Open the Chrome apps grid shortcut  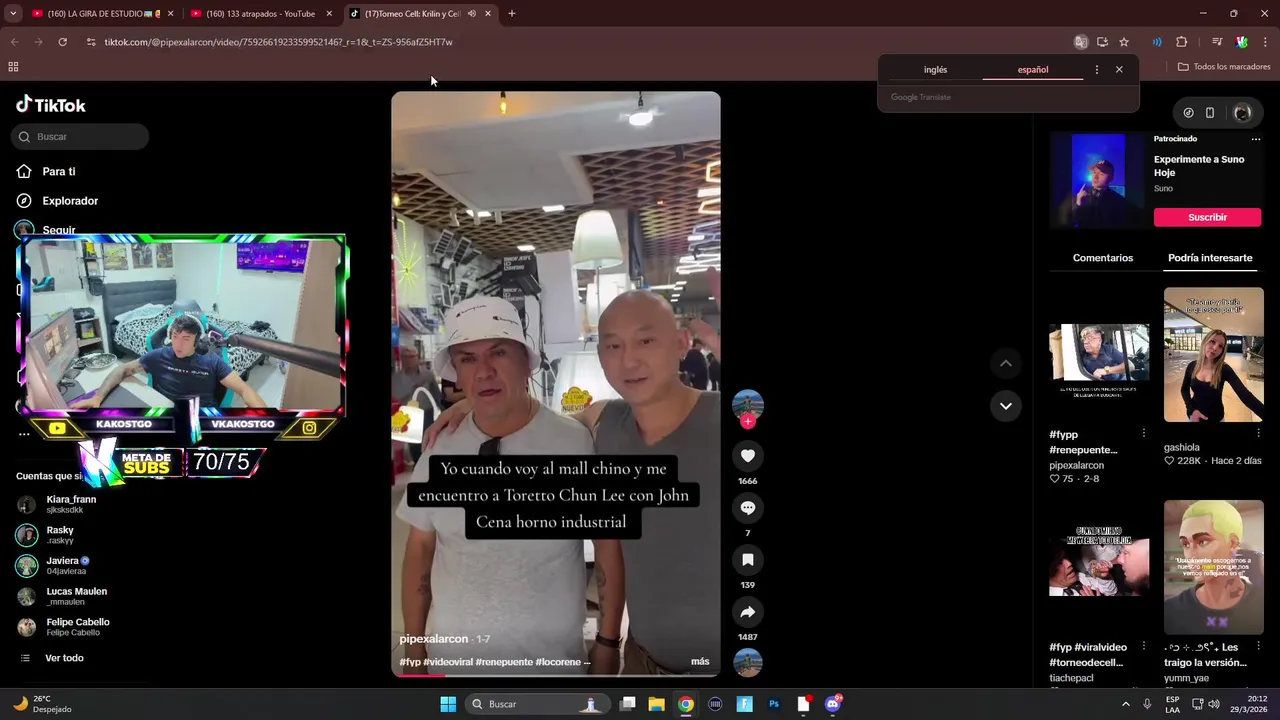(13, 67)
